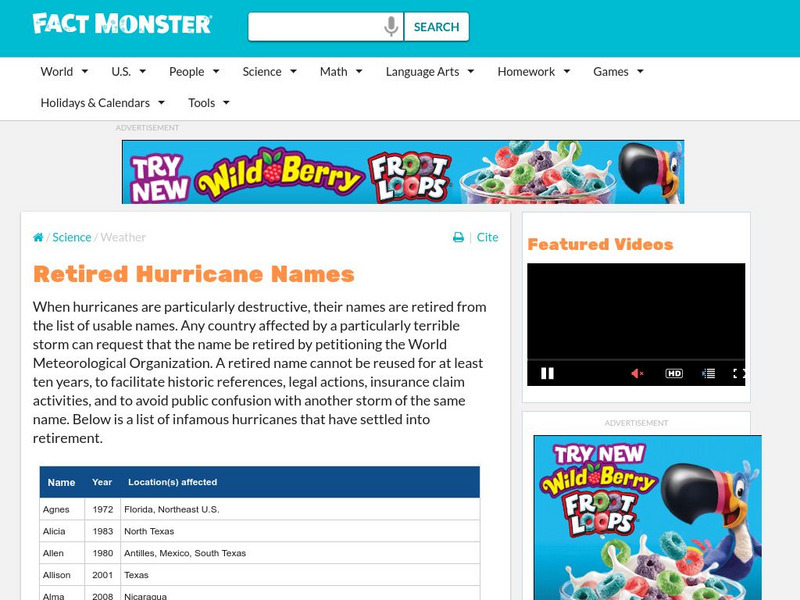Expand the Tools menu
The width and height of the screenshot is (800, 600).
209,103
